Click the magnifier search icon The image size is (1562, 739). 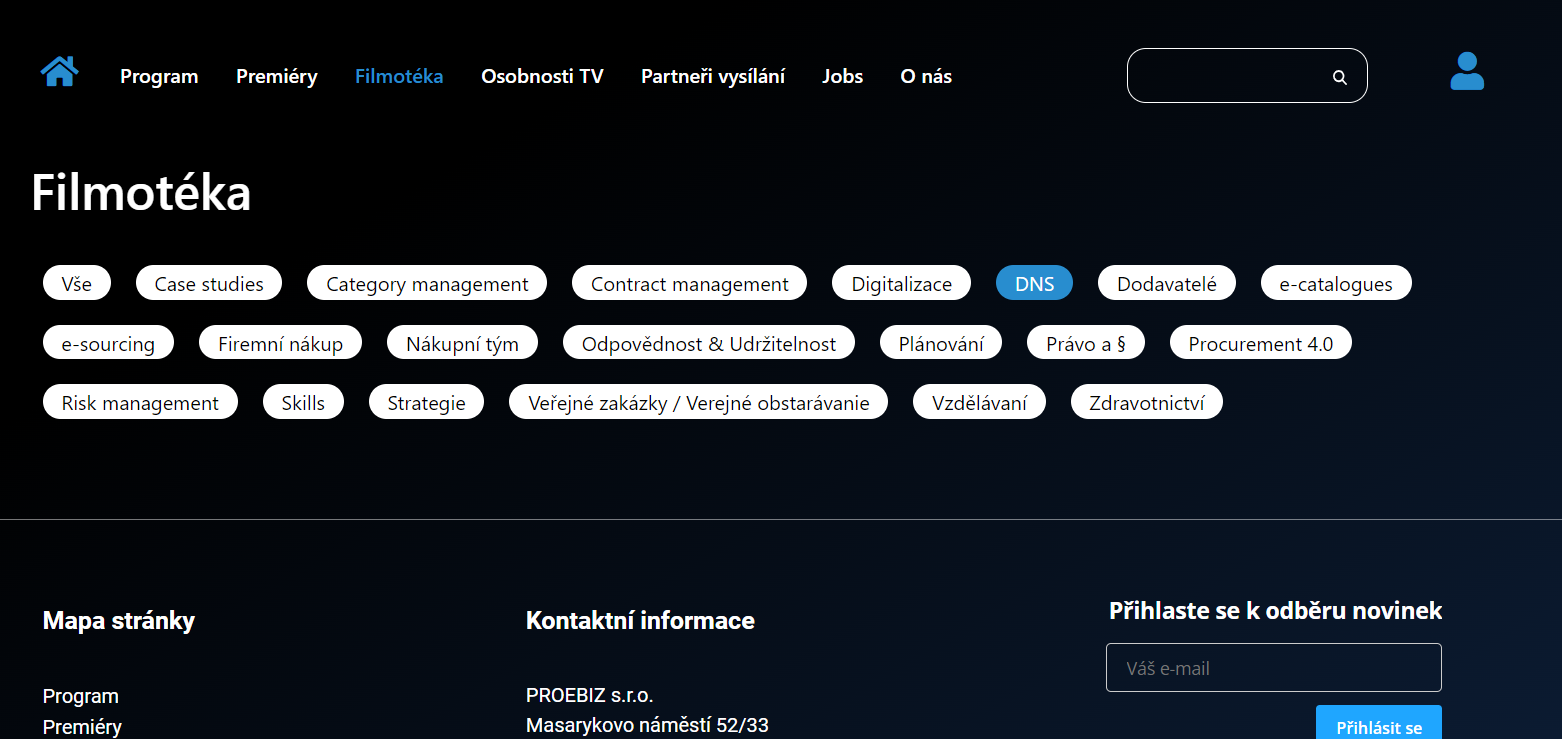pos(1339,77)
